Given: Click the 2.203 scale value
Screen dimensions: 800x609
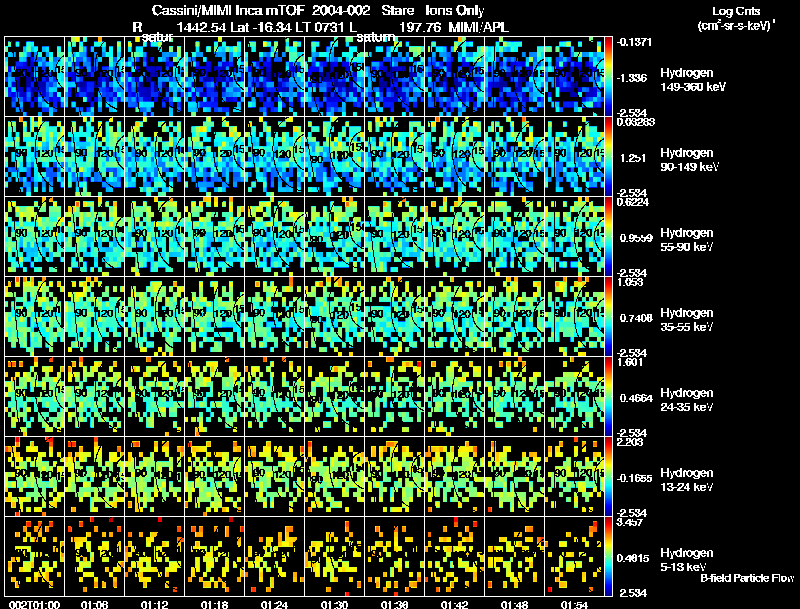Looking at the screenshot, I should click(x=631, y=442).
